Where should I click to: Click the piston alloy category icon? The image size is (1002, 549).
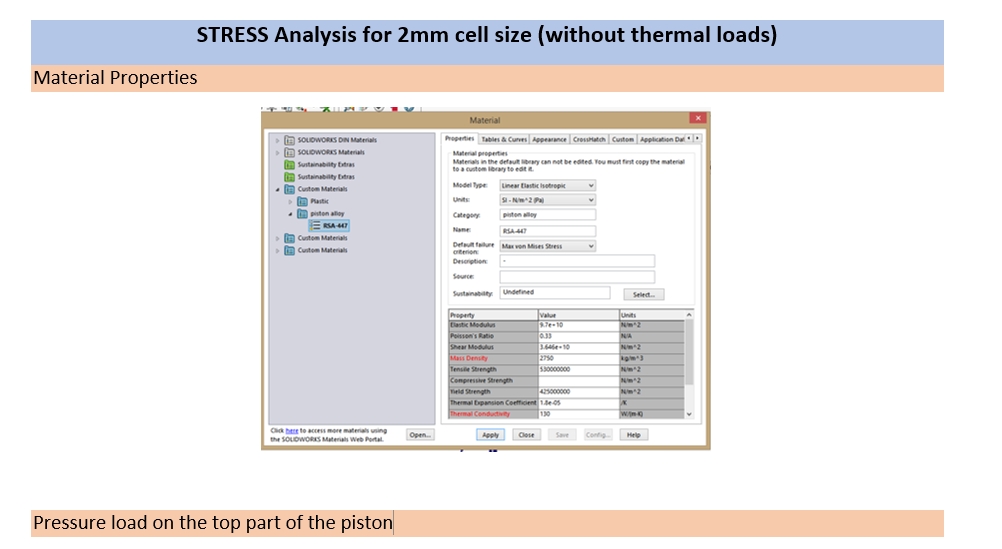point(300,213)
